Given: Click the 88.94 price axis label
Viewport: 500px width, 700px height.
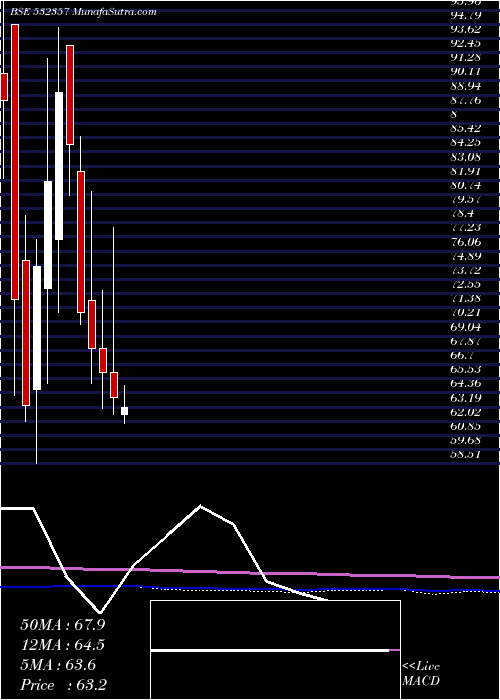Looking at the screenshot, I should pyautogui.click(x=465, y=86).
